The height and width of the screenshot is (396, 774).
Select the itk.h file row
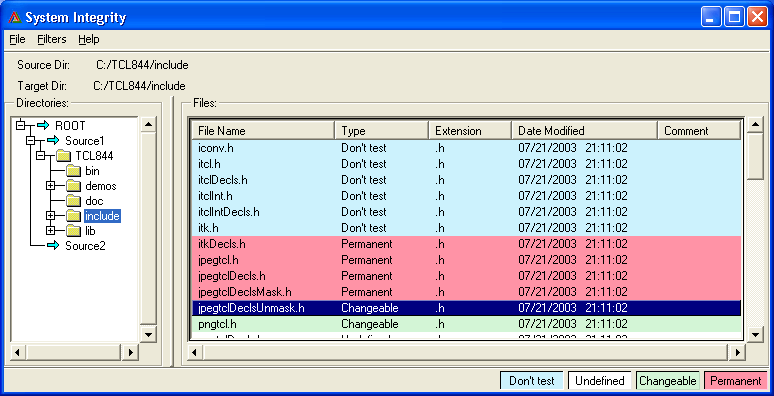coord(466,228)
